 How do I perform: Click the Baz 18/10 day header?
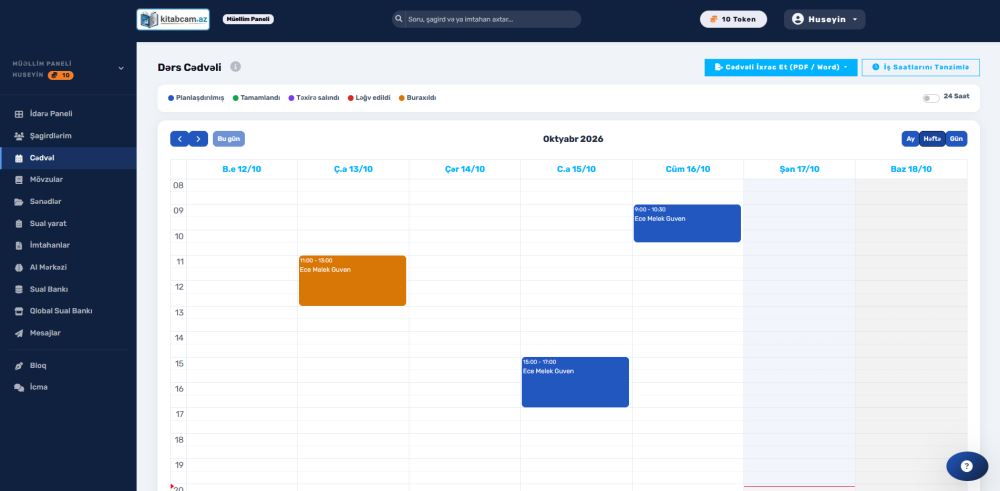[911, 170]
